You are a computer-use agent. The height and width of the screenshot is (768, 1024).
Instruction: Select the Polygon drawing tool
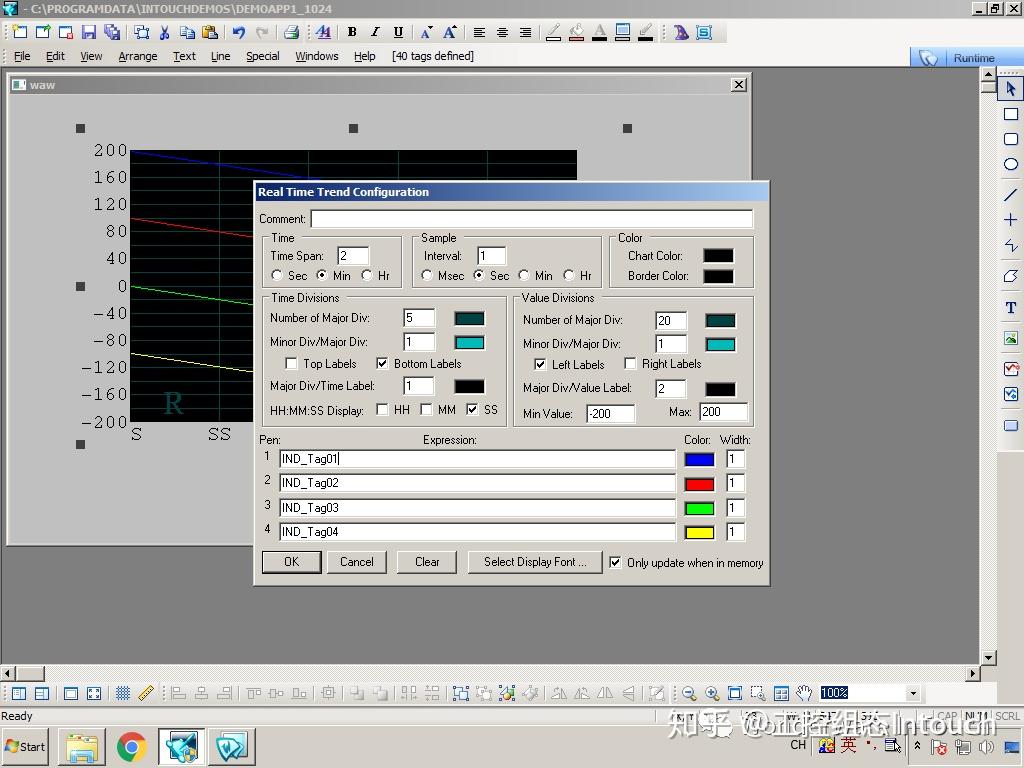coord(1010,276)
